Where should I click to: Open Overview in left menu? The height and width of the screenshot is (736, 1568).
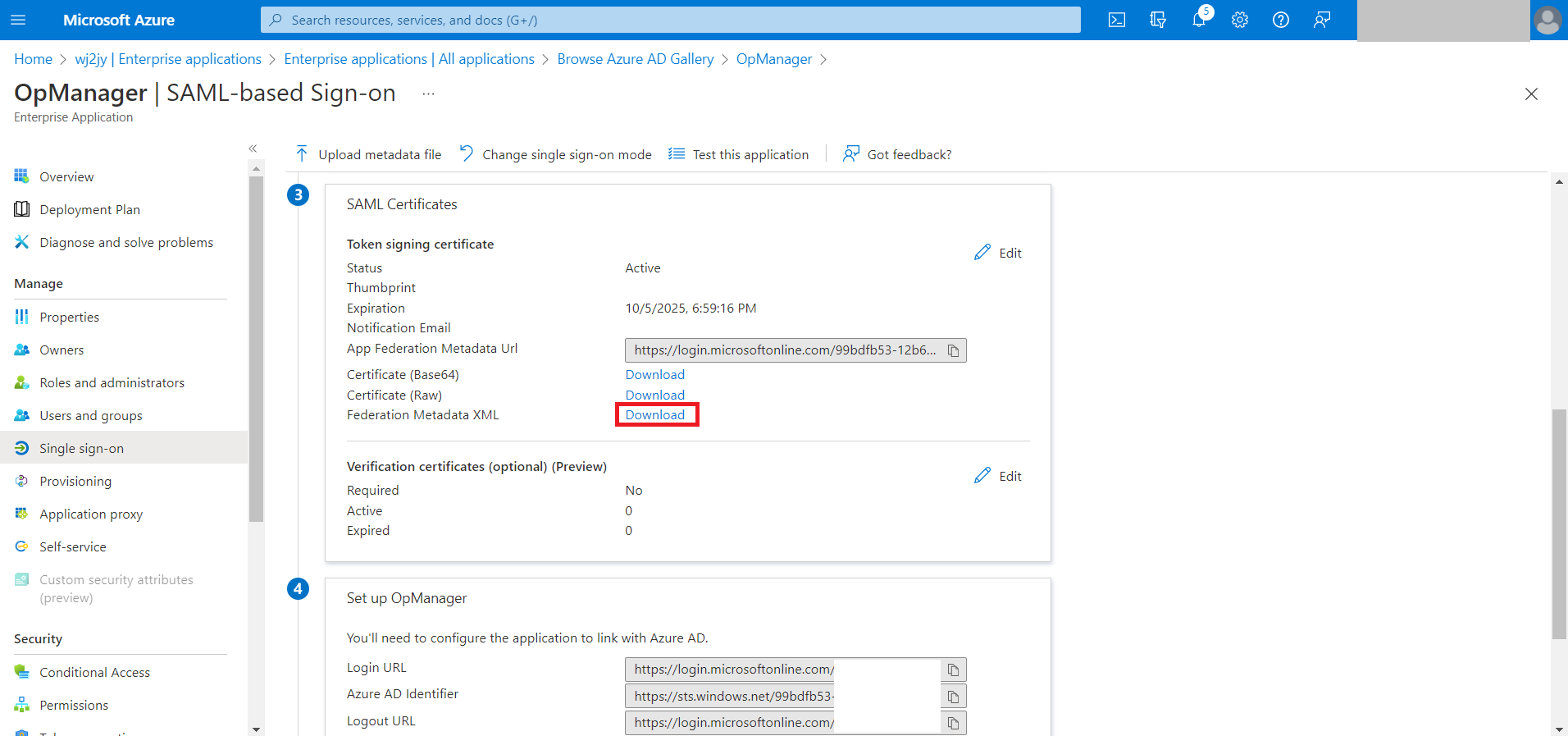(x=66, y=176)
